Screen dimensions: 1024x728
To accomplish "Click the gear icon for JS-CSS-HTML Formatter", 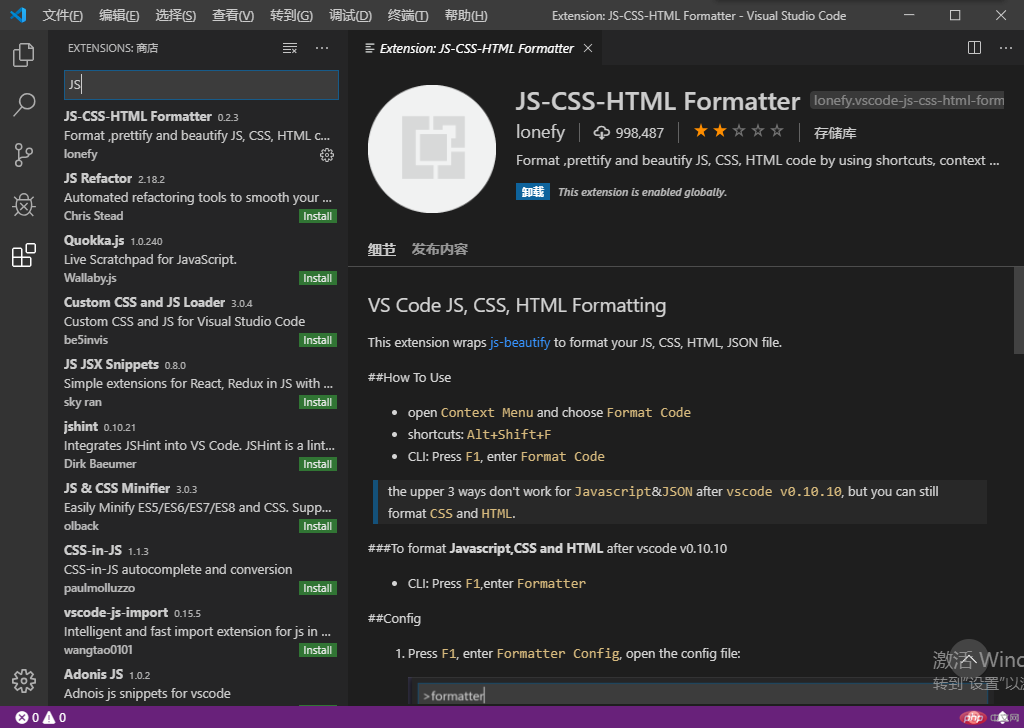I will point(327,155).
